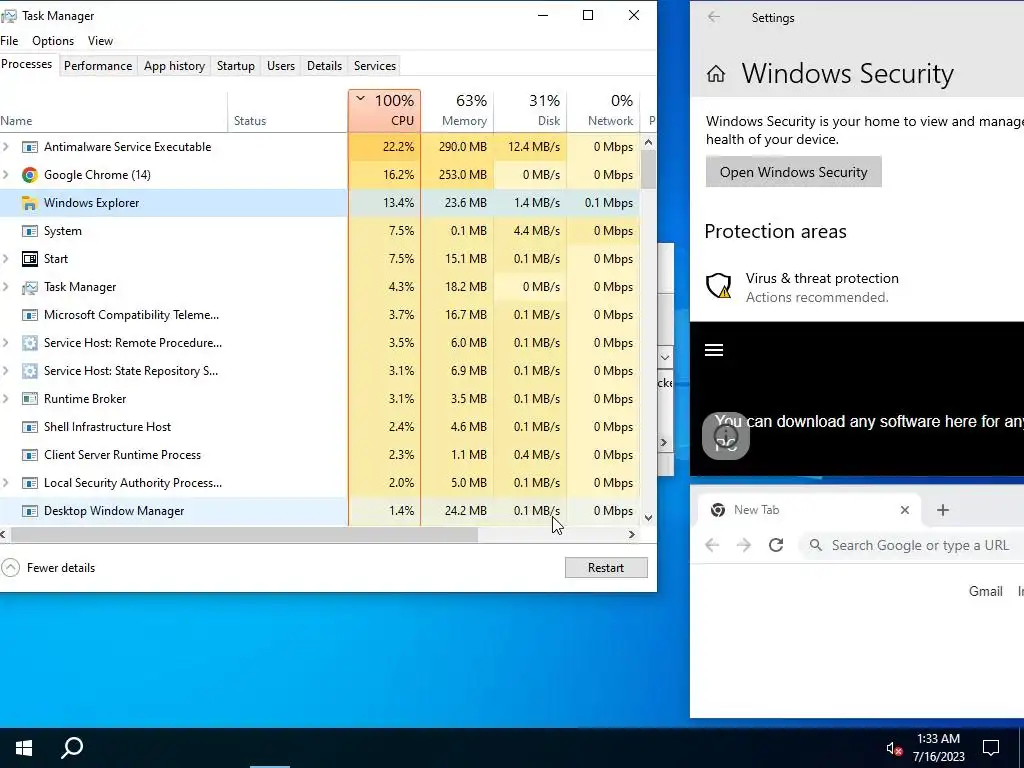Screen dimensions: 1024x768
Task: Click the Service Host: State Repository gear icon
Action: [29, 371]
